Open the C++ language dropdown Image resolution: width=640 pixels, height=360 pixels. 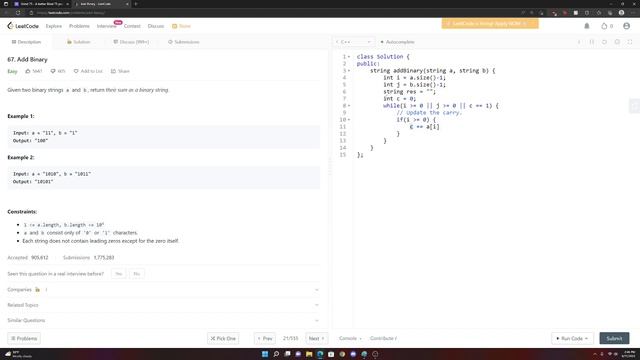353,42
